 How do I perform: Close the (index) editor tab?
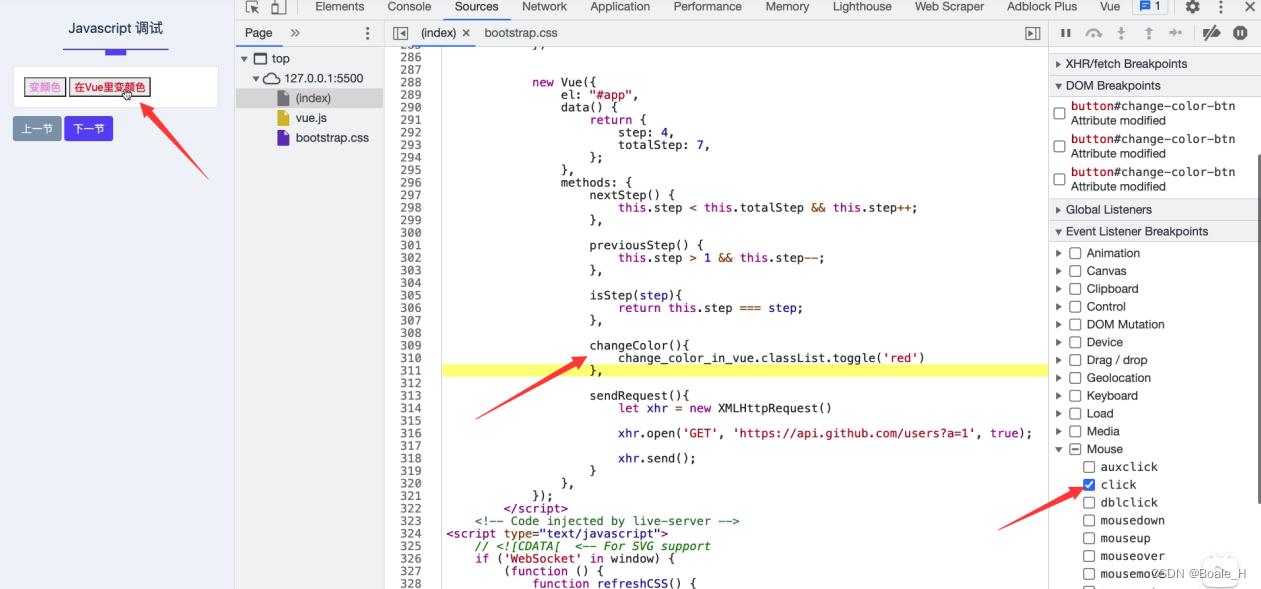(466, 33)
